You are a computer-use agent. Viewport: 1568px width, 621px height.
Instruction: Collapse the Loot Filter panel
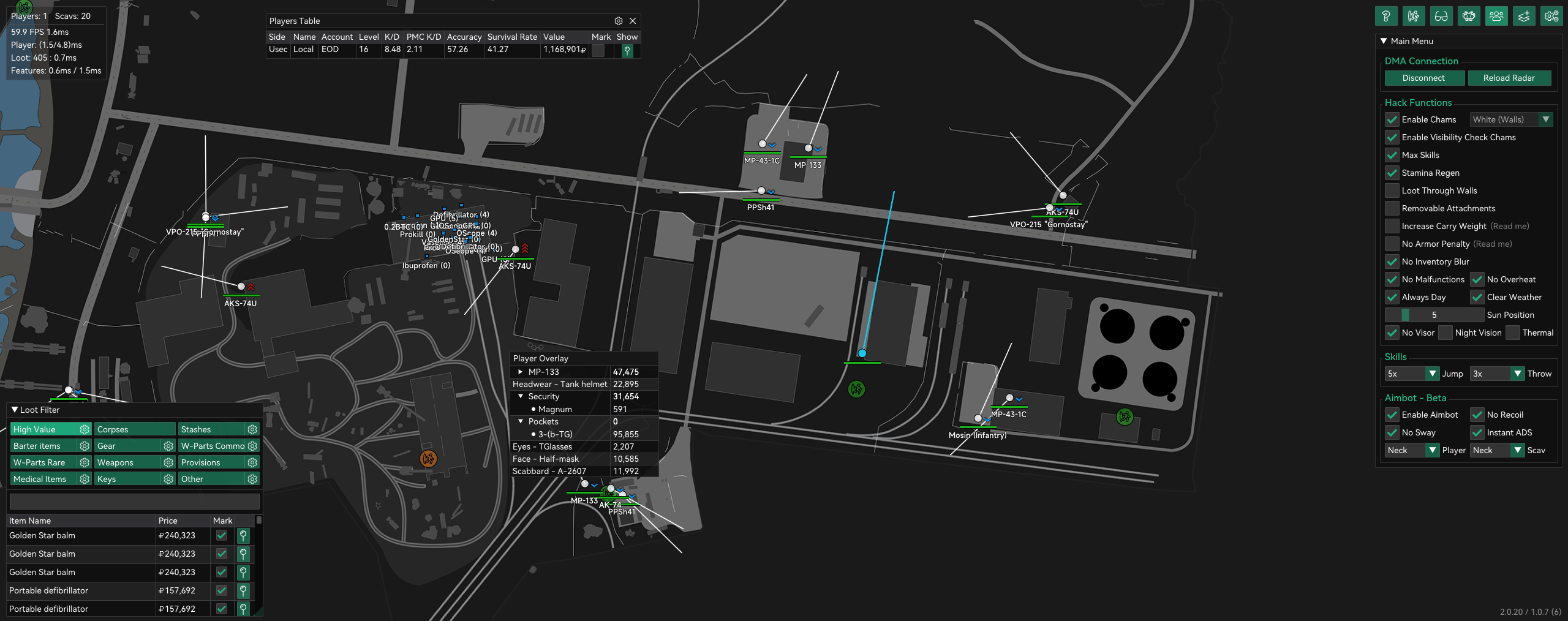pyautogui.click(x=15, y=410)
